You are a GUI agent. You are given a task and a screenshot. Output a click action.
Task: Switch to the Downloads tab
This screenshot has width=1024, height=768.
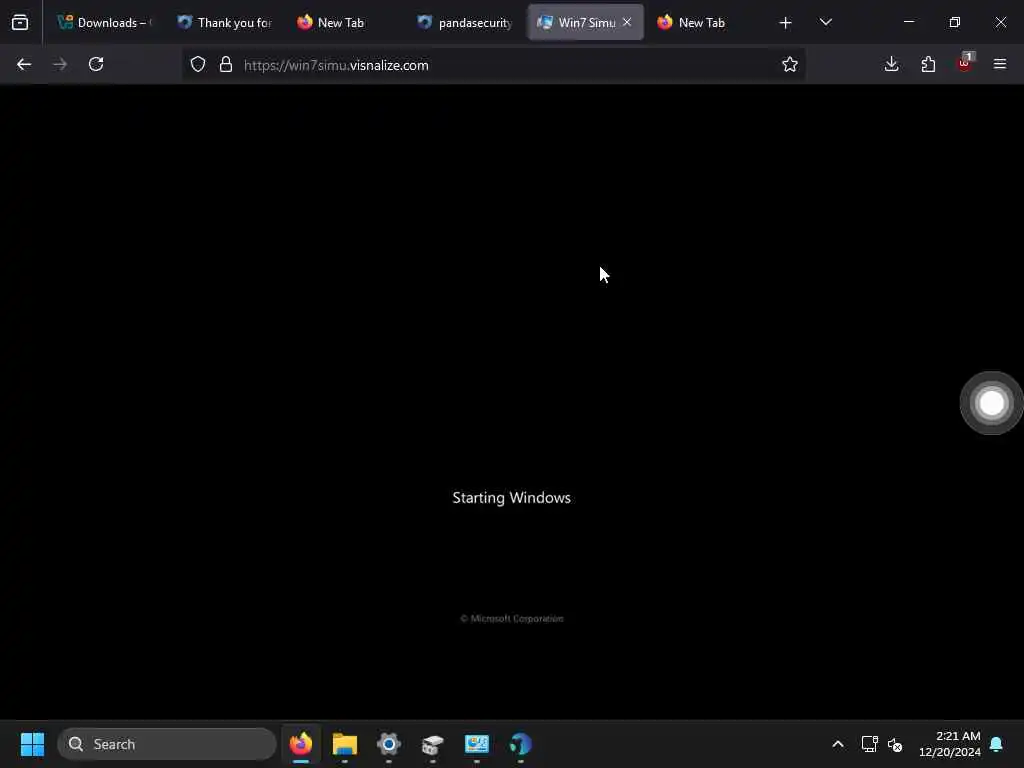tap(104, 22)
